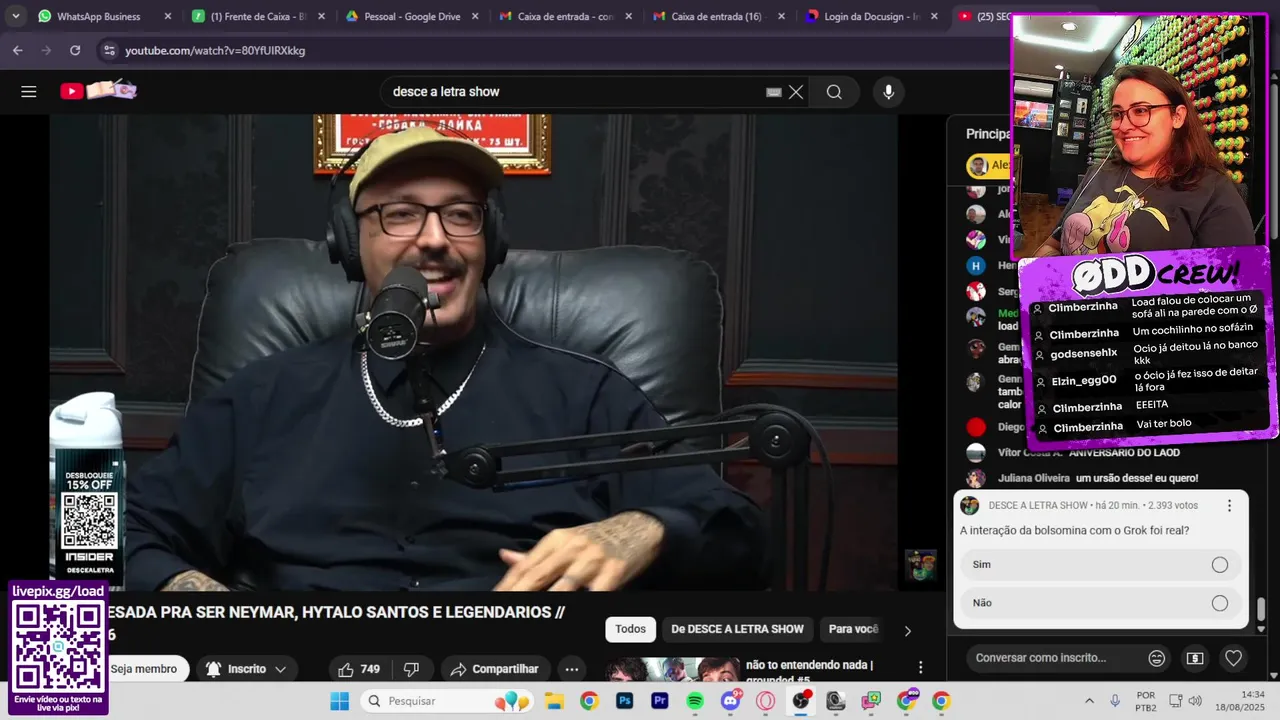The image size is (1280, 720).
Task: Open the YouTube hamburger guide menu
Action: point(29,92)
